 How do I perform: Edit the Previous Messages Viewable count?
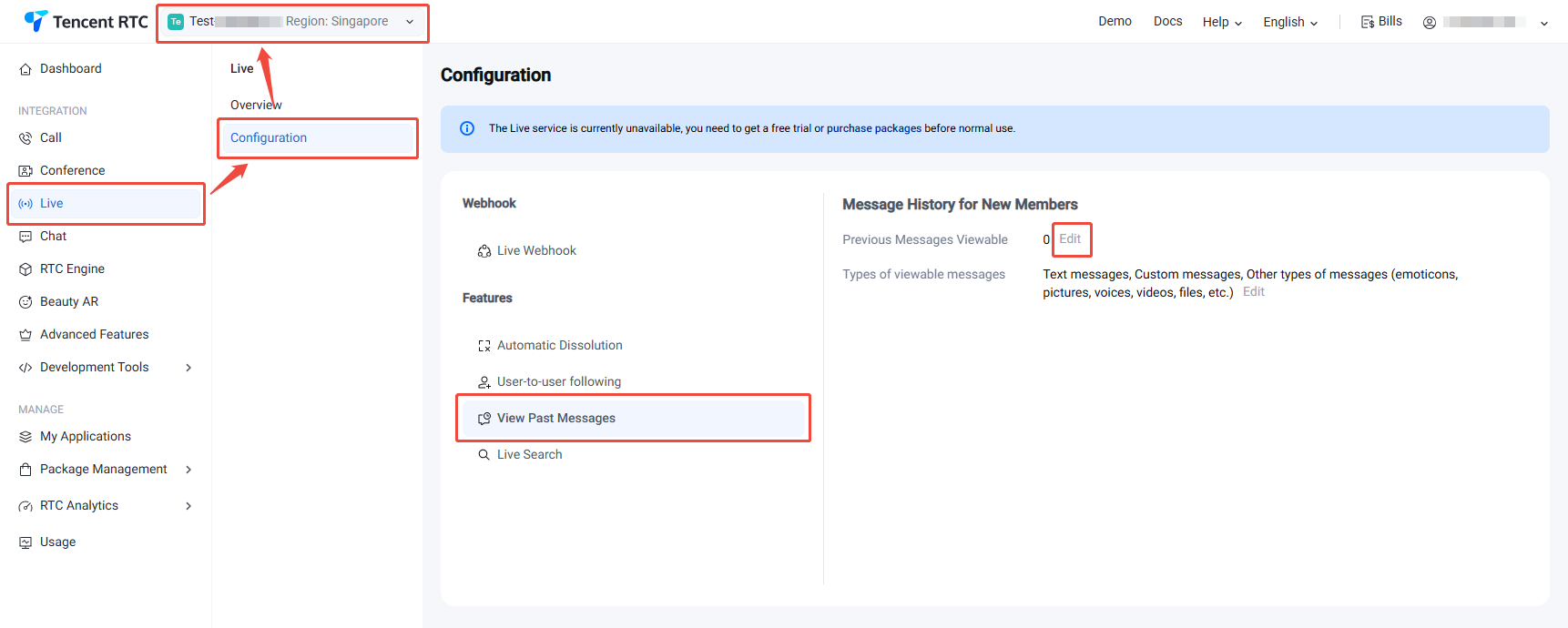(x=1070, y=239)
